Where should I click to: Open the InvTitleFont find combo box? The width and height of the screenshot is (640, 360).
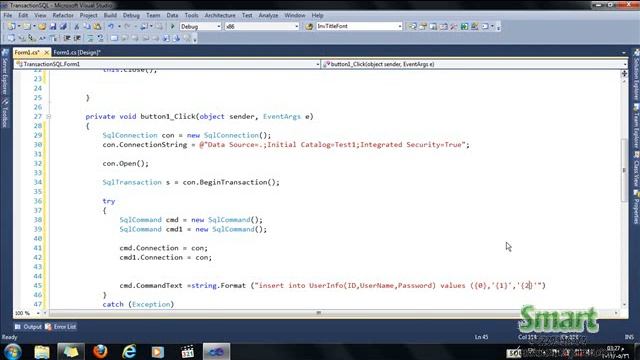(x=359, y=27)
